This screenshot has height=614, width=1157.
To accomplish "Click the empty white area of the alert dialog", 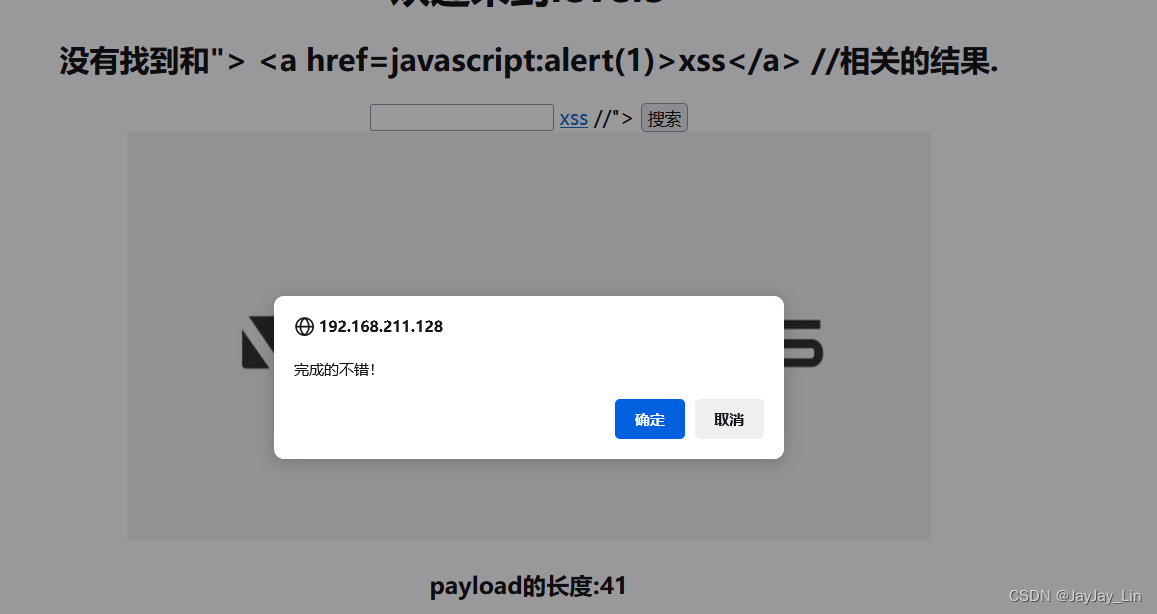I will click(x=443, y=419).
